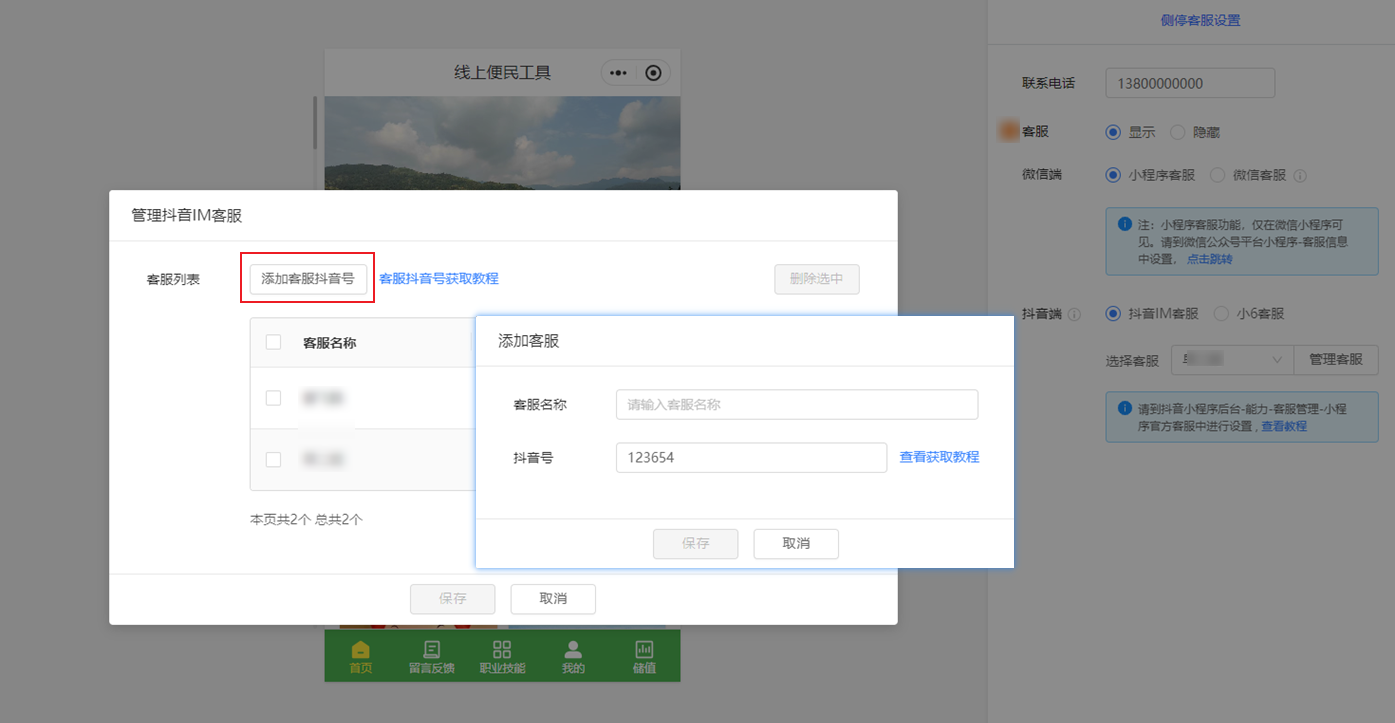This screenshot has width=1395, height=723.
Task: Tick the select-all checkbox beside 客服名称
Action: [273, 342]
